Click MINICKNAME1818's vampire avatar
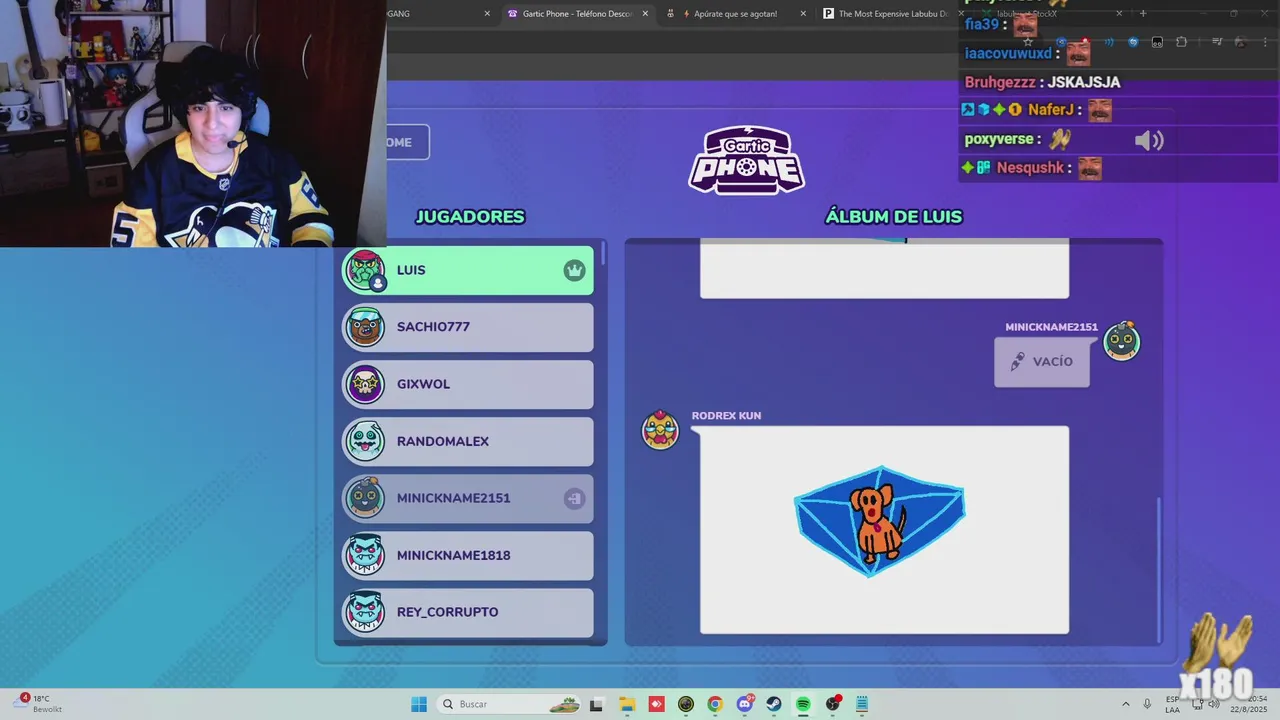The image size is (1280, 720). click(x=365, y=555)
